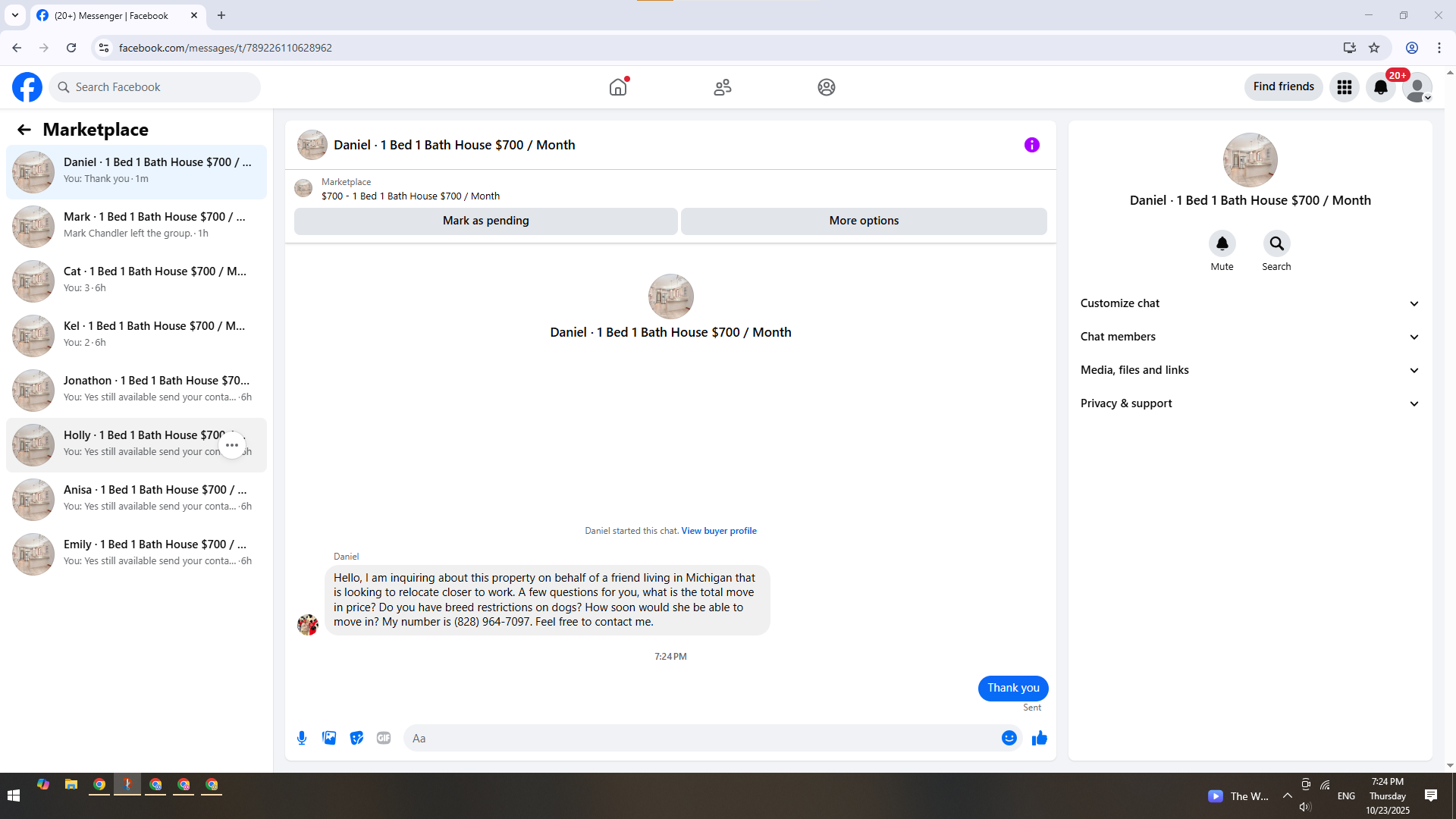Open options menu for Holly conversation

pos(232,445)
